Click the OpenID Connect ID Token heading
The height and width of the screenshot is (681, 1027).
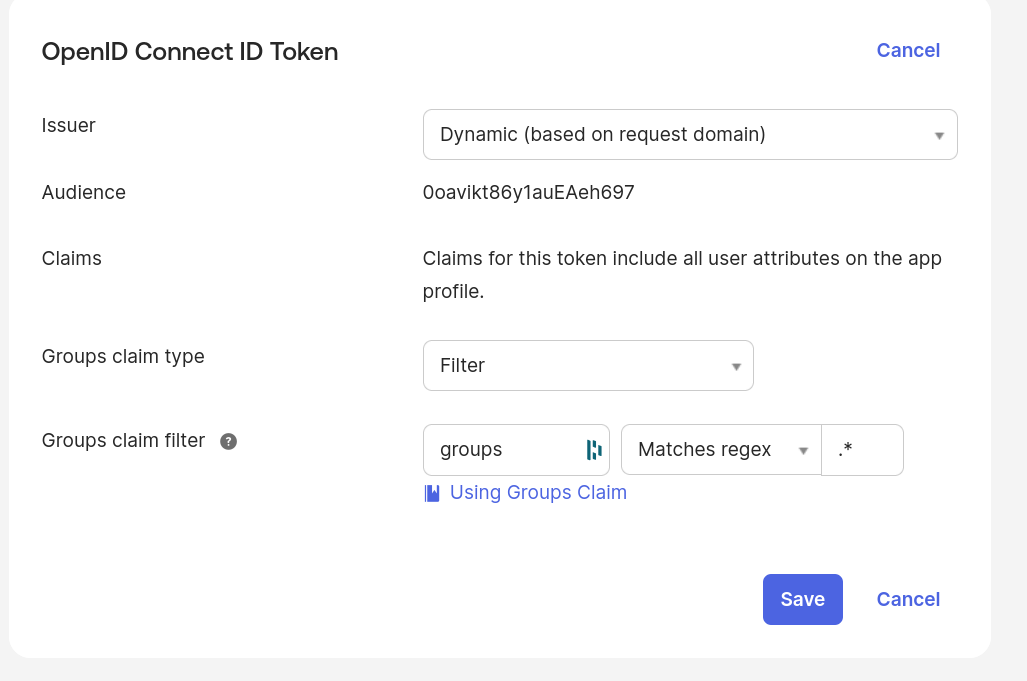pyautogui.click(x=190, y=51)
